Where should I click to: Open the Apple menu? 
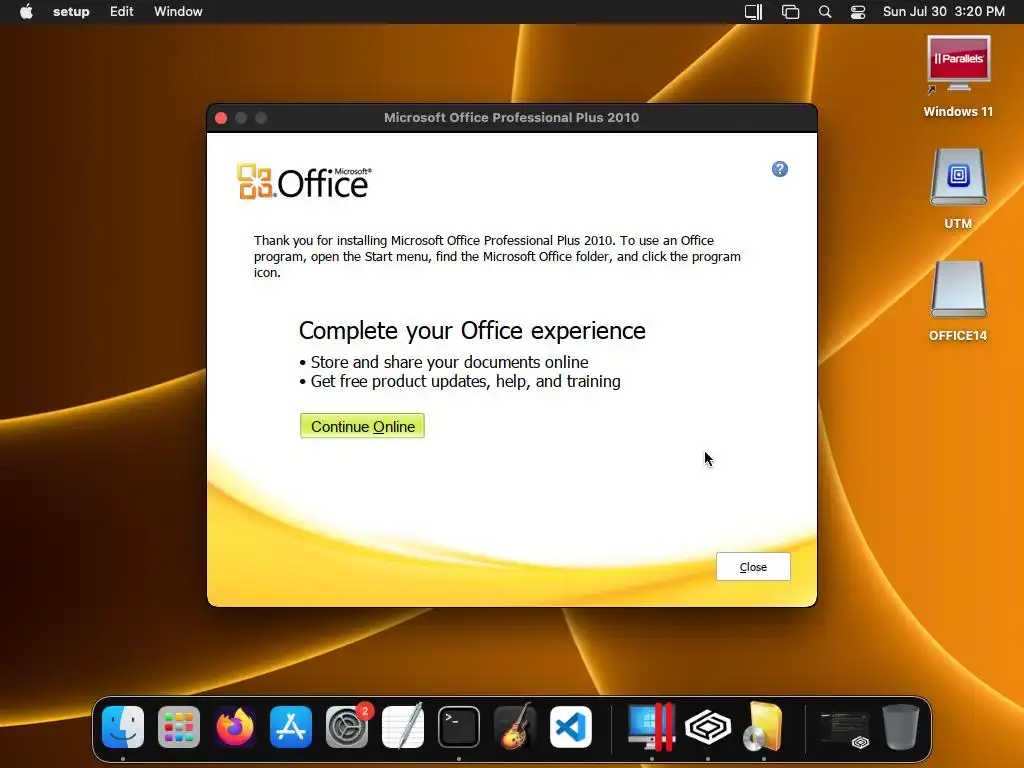[26, 12]
